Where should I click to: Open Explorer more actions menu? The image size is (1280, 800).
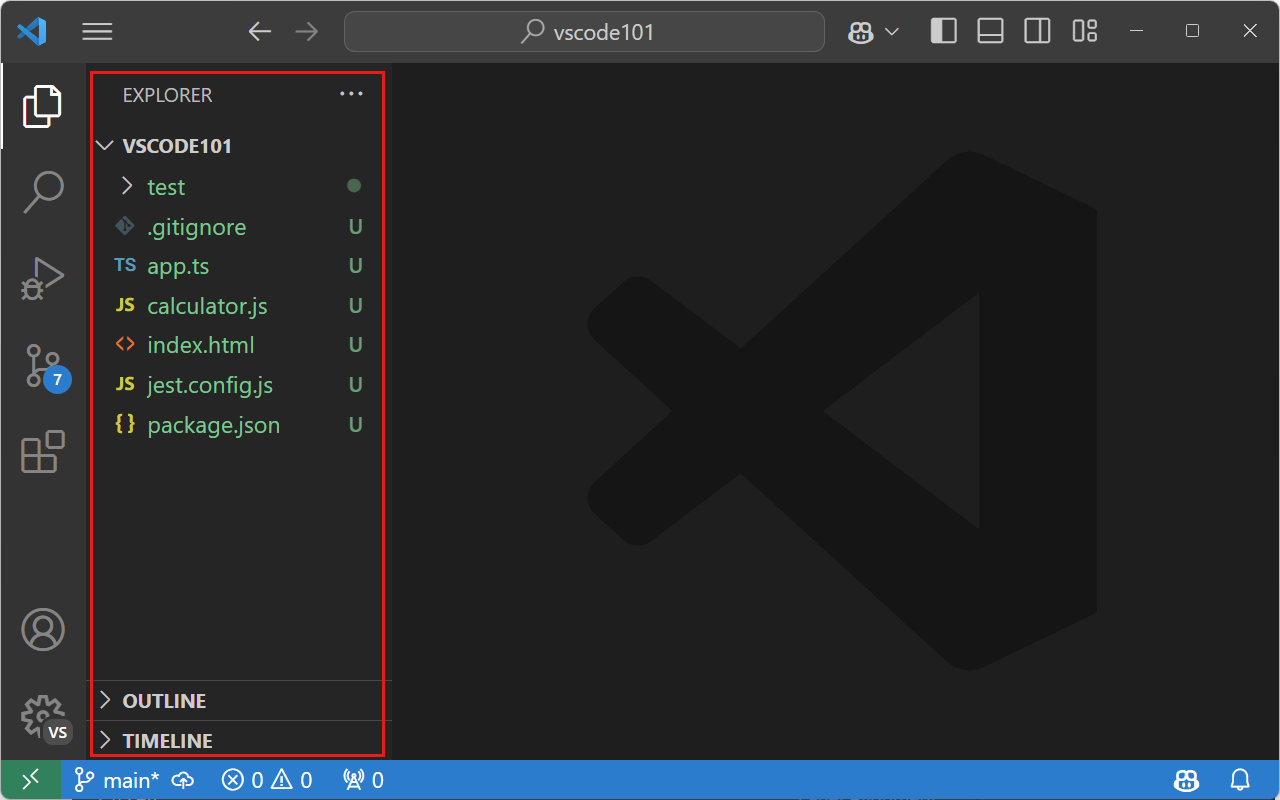tap(350, 94)
